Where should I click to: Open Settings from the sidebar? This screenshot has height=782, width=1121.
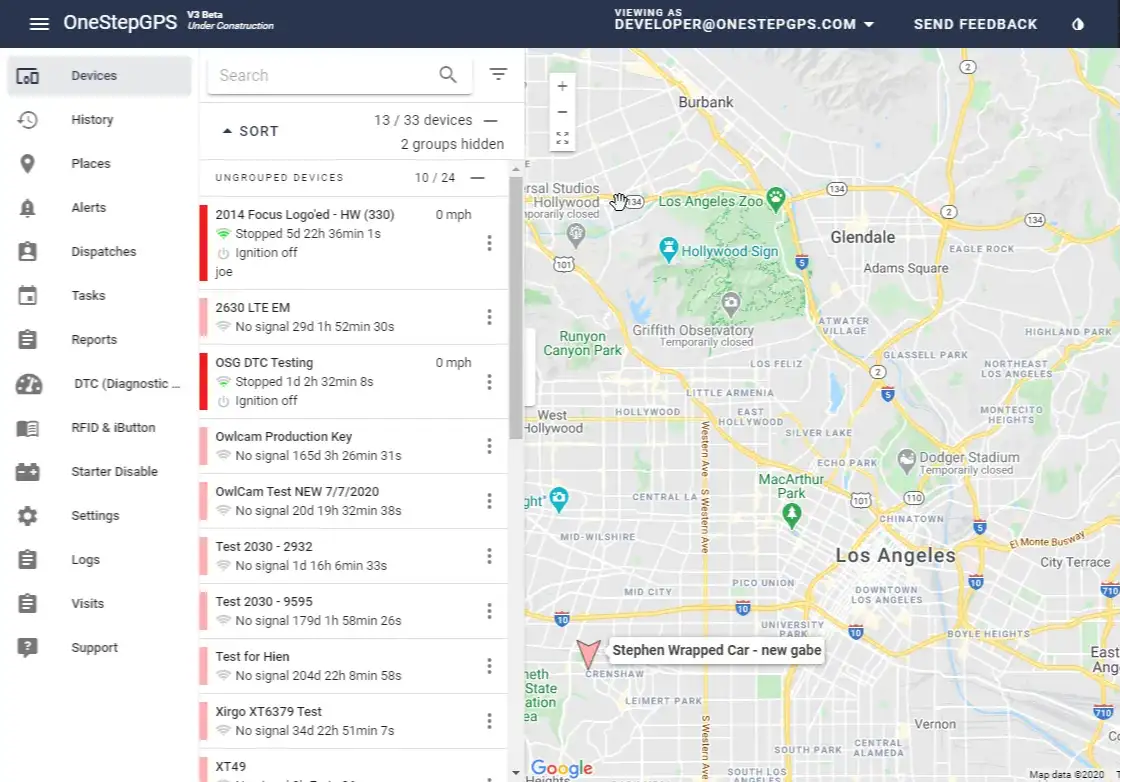tap(95, 515)
